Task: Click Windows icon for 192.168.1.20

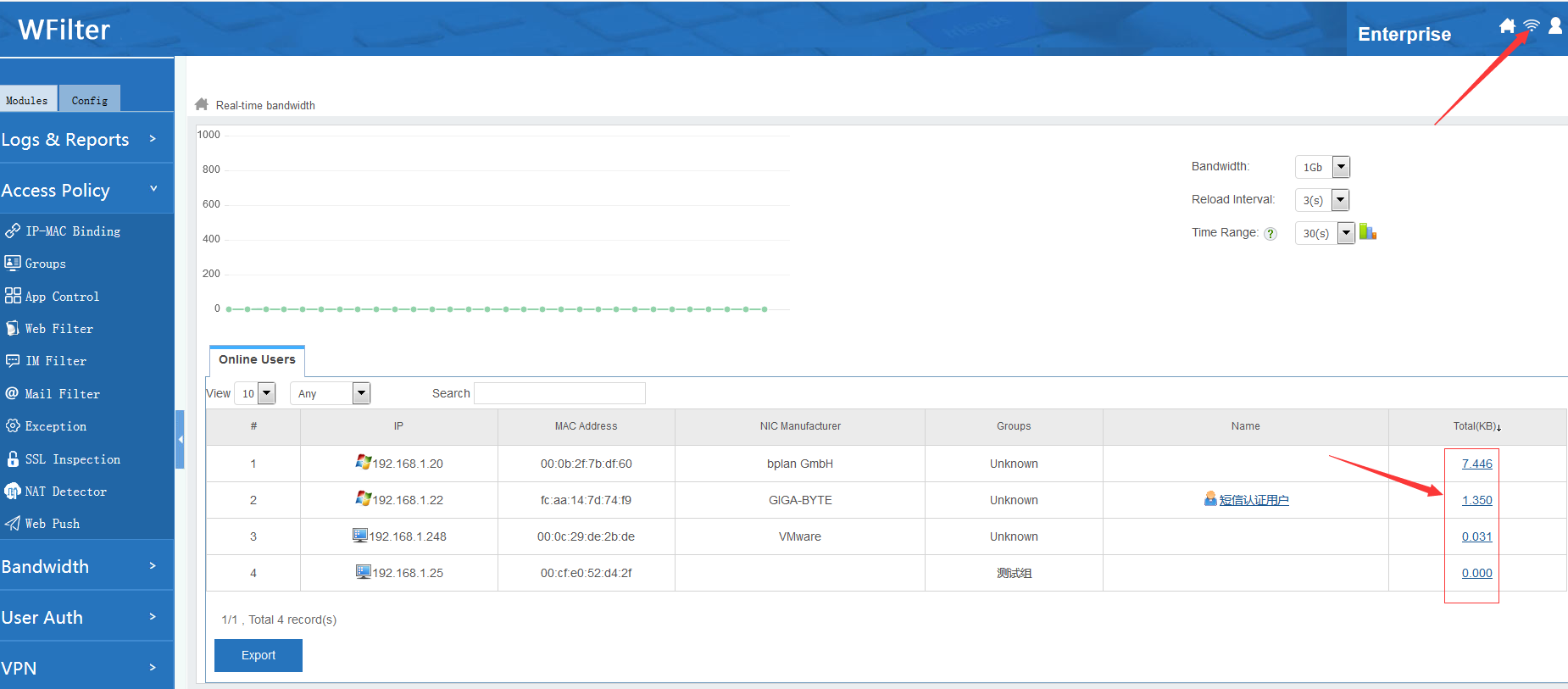Action: click(x=363, y=462)
